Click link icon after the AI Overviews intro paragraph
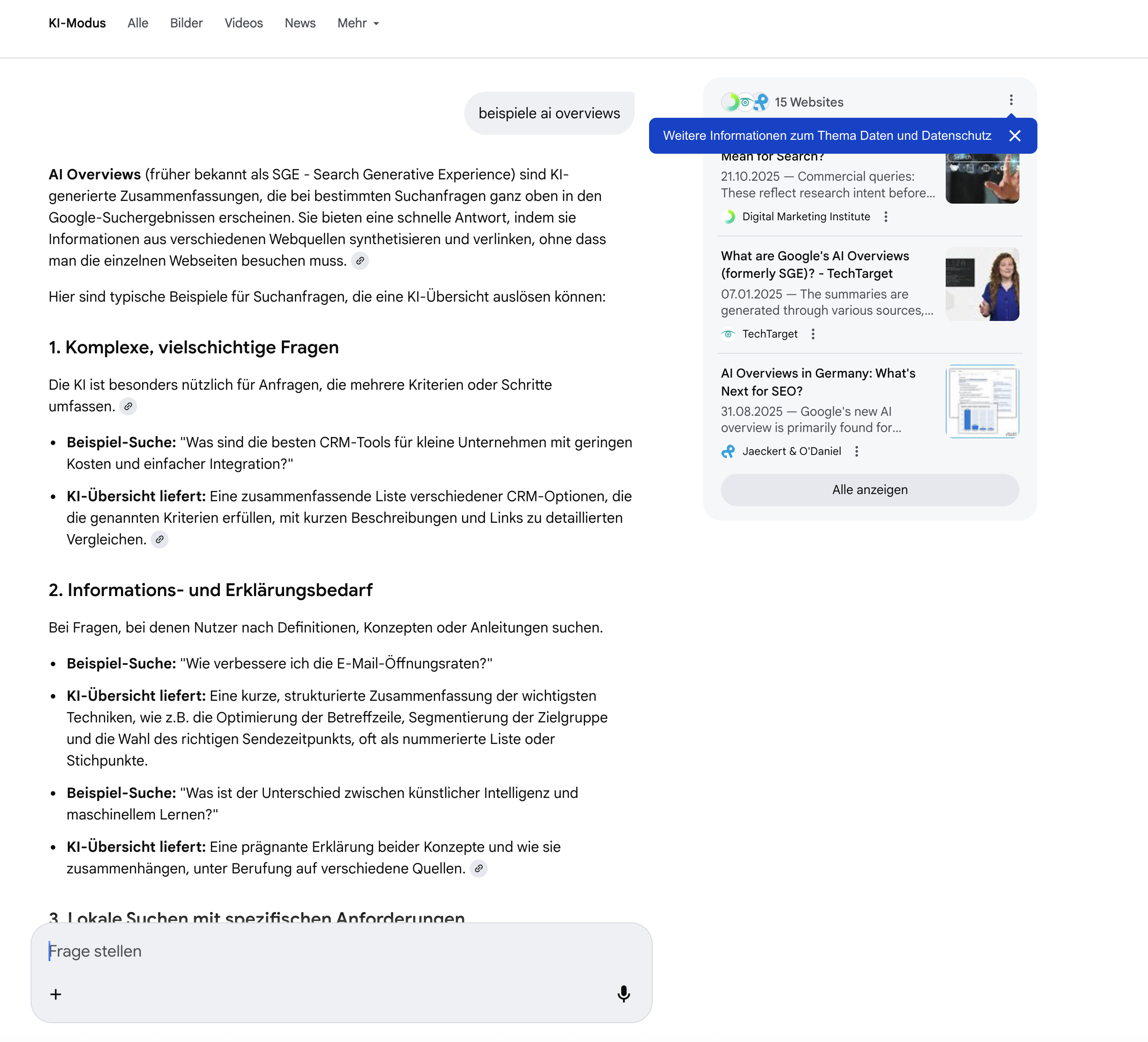This screenshot has height=1042, width=1148. pos(360,261)
